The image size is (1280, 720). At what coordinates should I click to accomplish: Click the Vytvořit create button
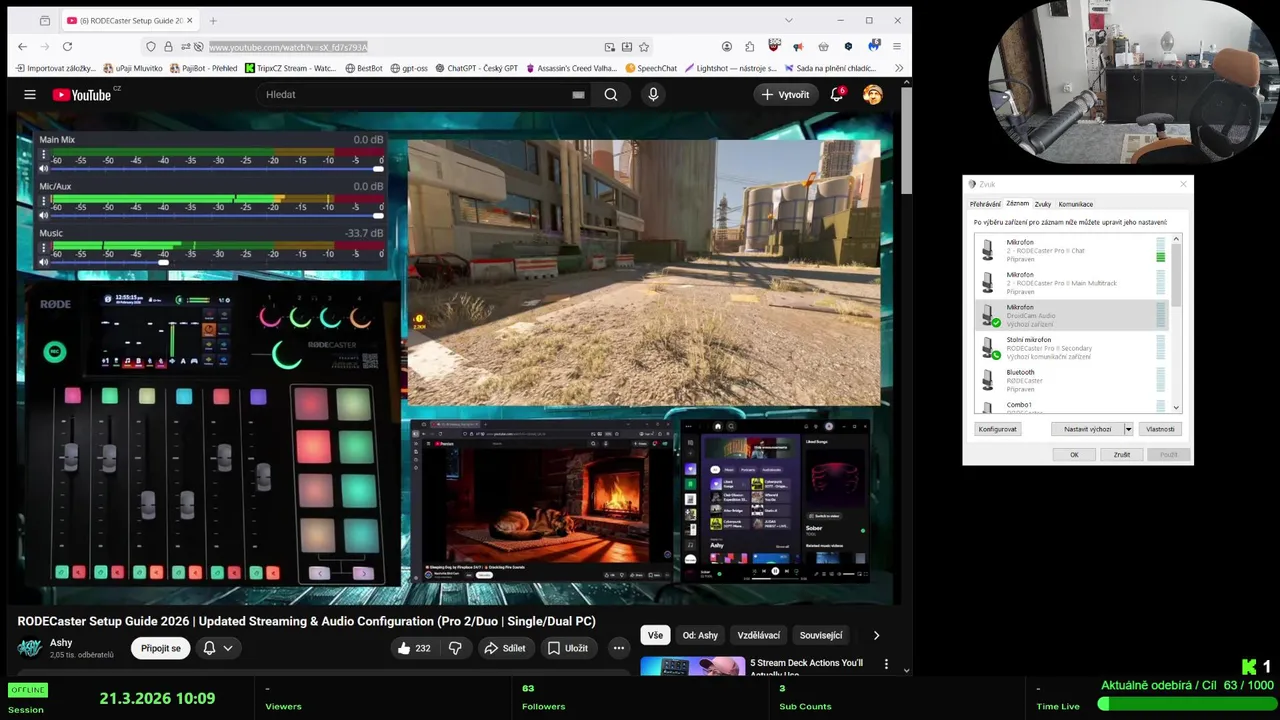pos(786,94)
